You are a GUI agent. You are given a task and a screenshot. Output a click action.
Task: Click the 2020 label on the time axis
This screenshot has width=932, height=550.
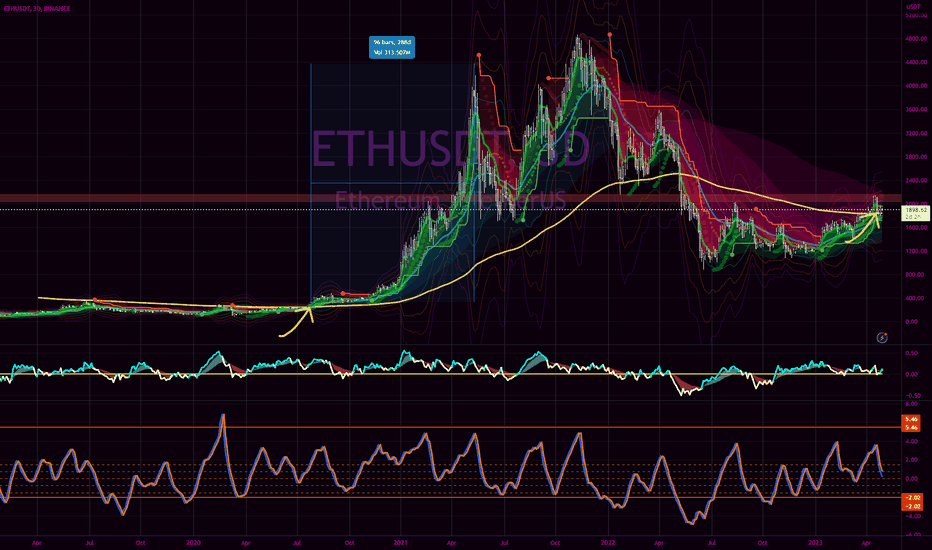(193, 543)
